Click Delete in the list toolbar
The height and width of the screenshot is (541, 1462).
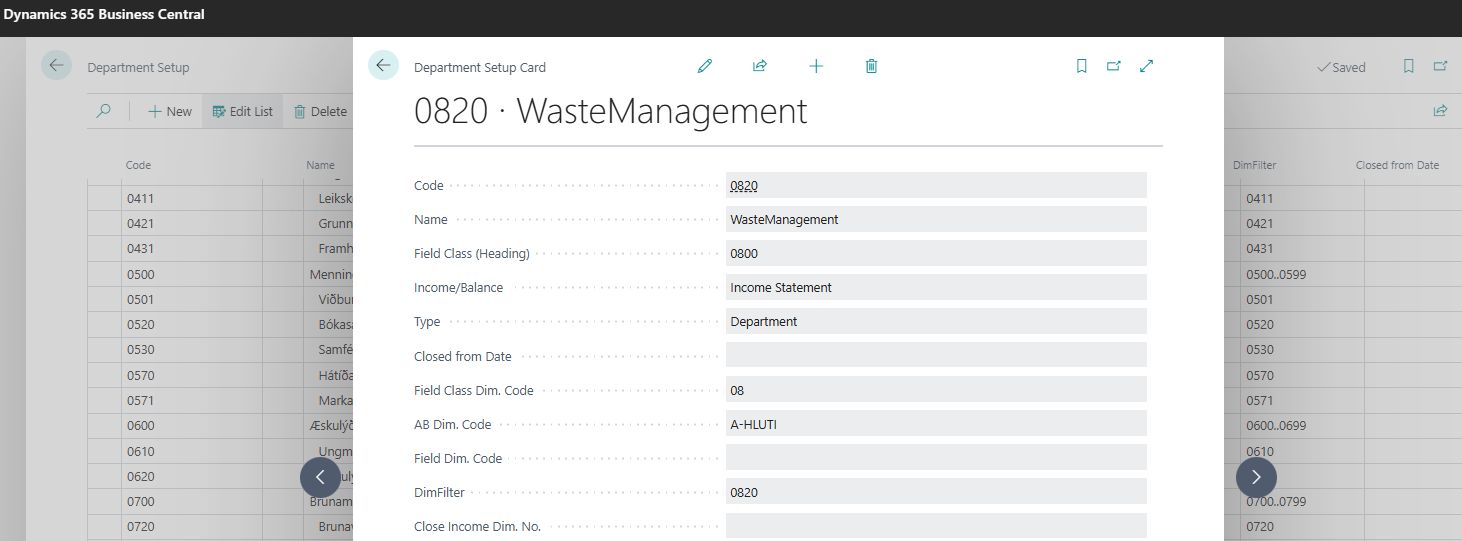[x=320, y=111]
